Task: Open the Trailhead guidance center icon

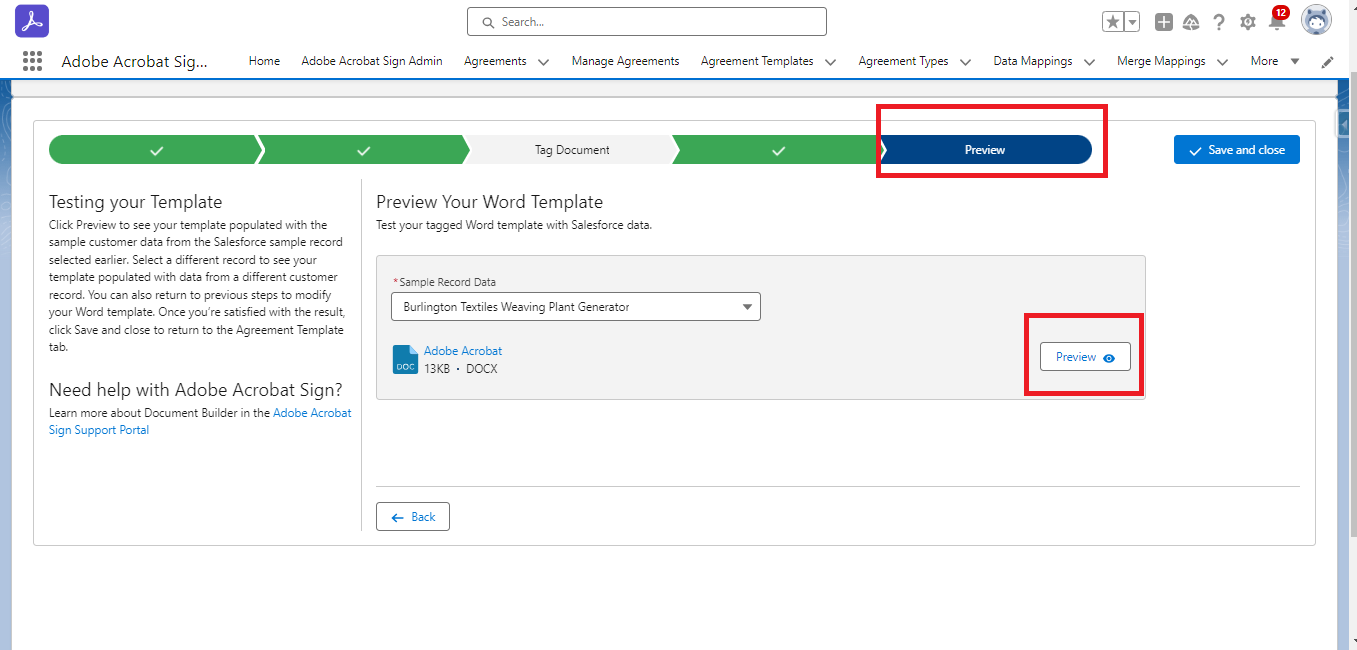Action: [x=1190, y=22]
